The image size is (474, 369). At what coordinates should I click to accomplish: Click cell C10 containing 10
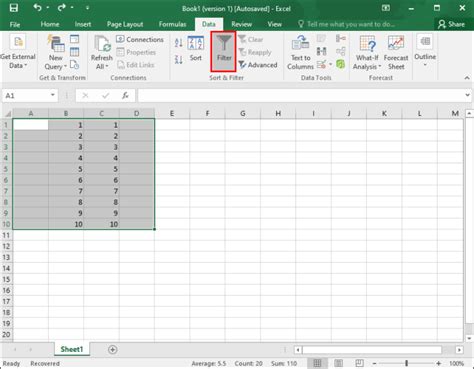click(101, 224)
